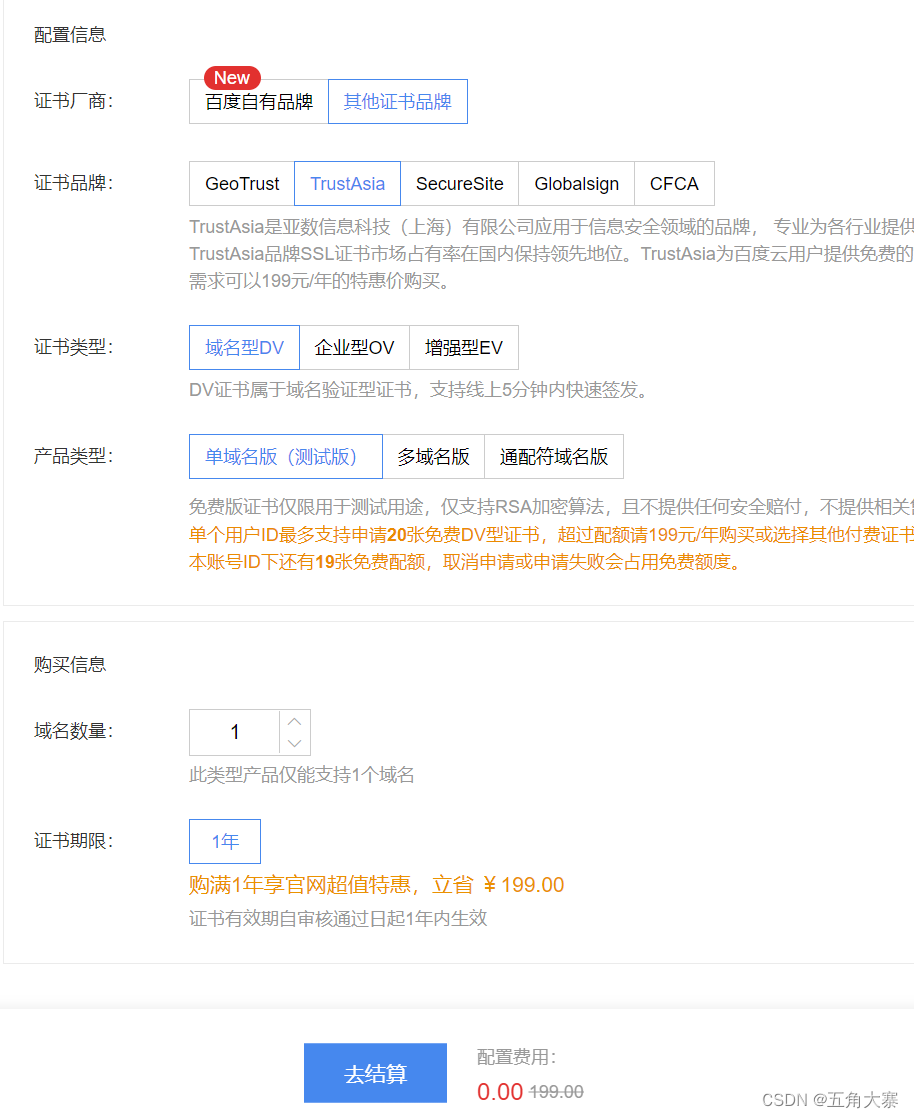This screenshot has width=914, height=1118.
Task: Choose GeoTrust certificate brand
Action: (242, 183)
